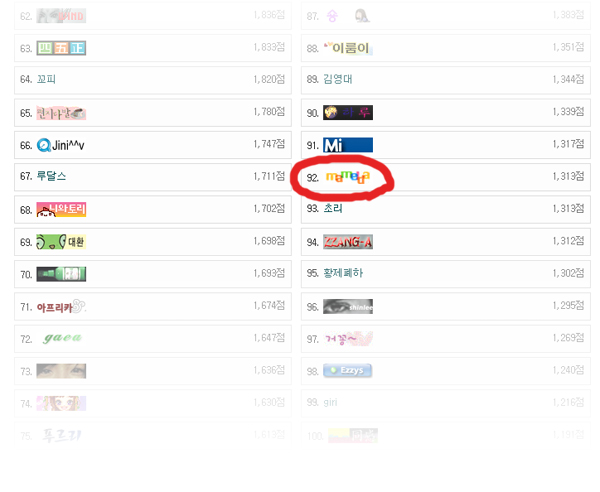600x492 pixels.
Task: Select the blue Mi badge at rank 91
Action: [348, 145]
